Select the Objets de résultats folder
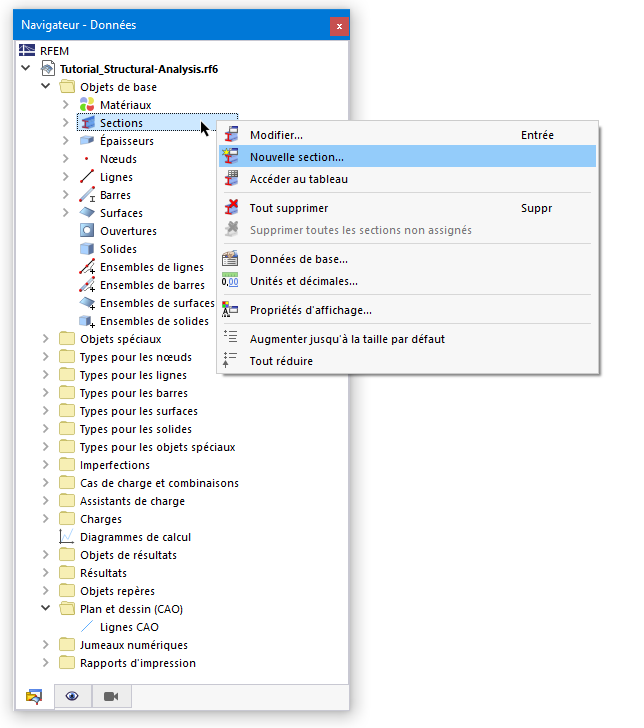644x728 pixels. pos(128,555)
